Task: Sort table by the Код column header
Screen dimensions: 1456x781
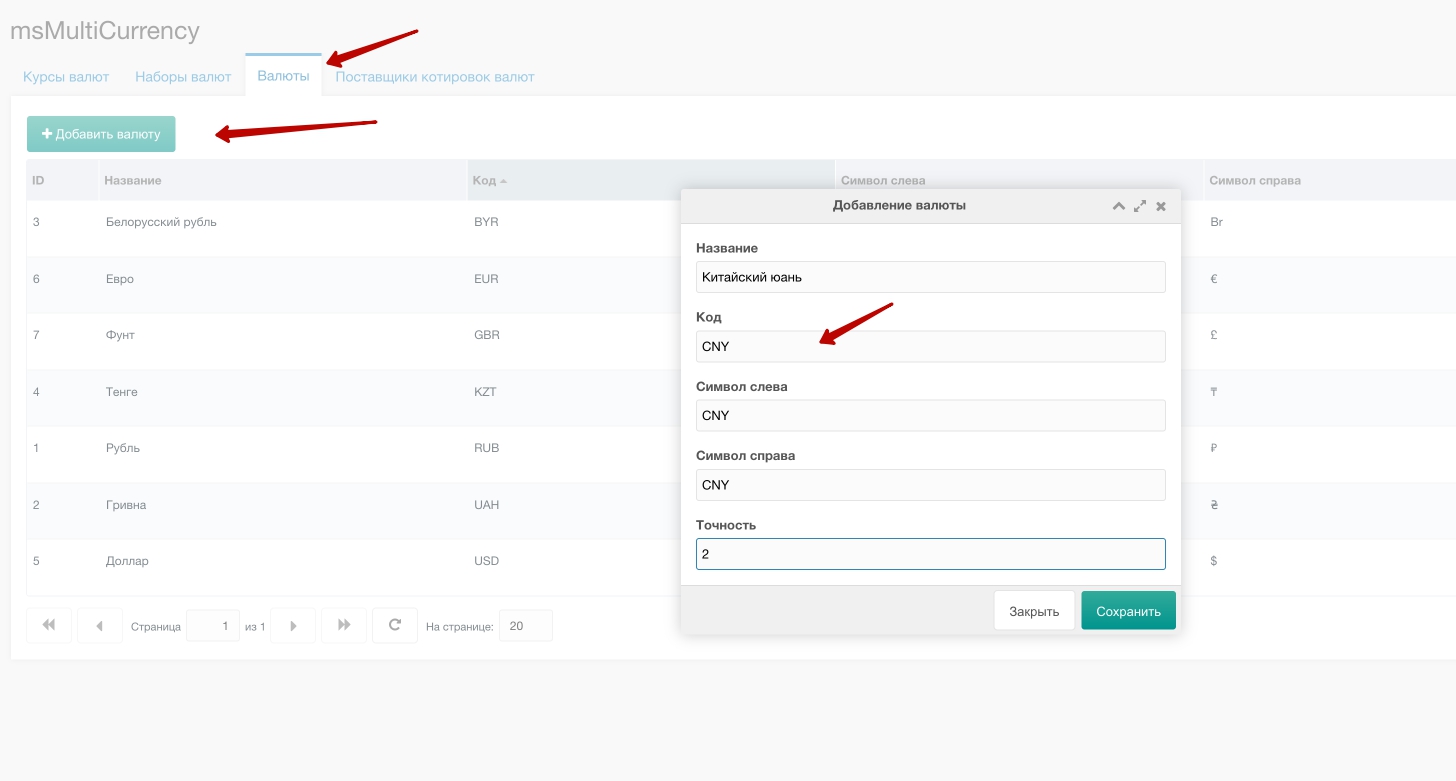Action: coord(484,180)
